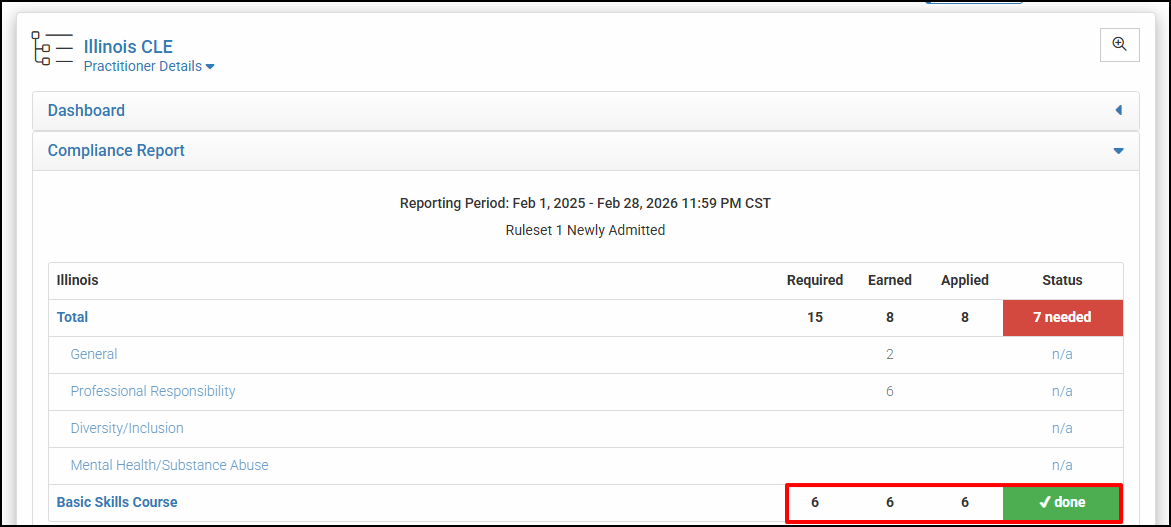Click the Earned value 2 in General row
Screen dimensions: 1171x527
tap(889, 355)
